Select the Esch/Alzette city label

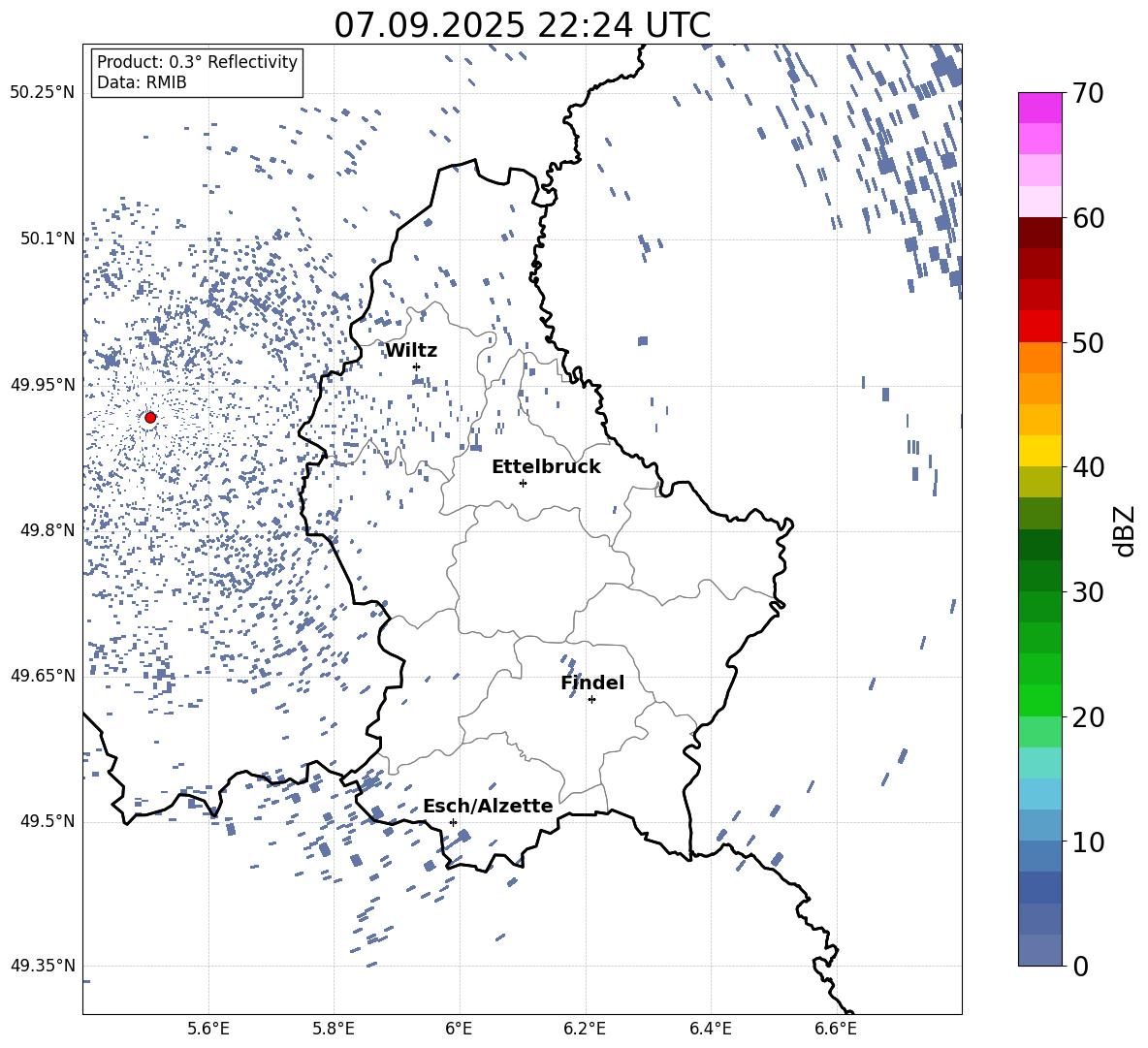(488, 807)
